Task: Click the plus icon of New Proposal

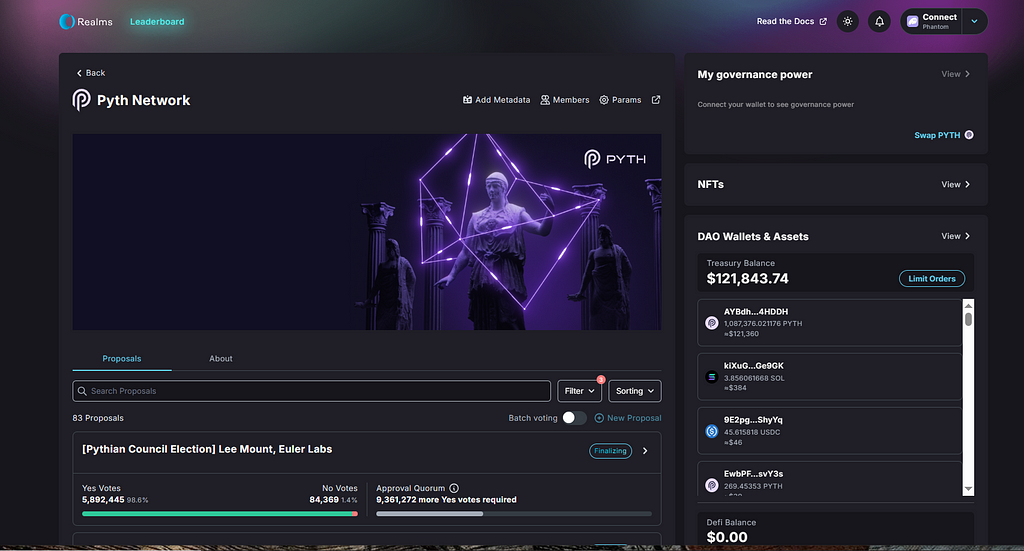Action: point(599,418)
